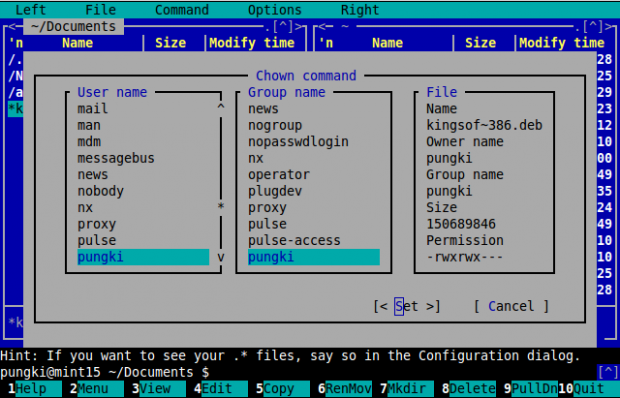Image resolution: width=620 pixels, height=398 pixels.
Task: Click the left panel [^] history button
Action: click(x=283, y=27)
